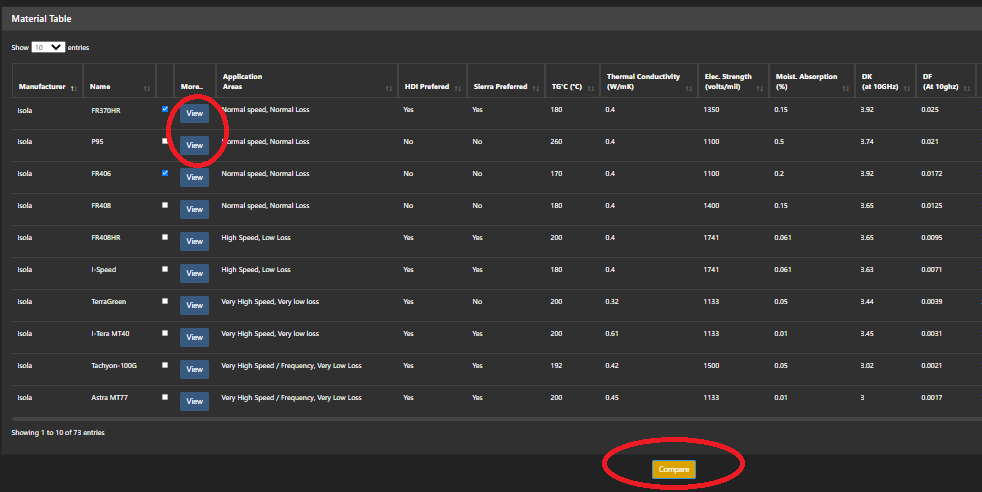982x492 pixels.
Task: Check the I-Speed row checkbox
Action: point(165,269)
